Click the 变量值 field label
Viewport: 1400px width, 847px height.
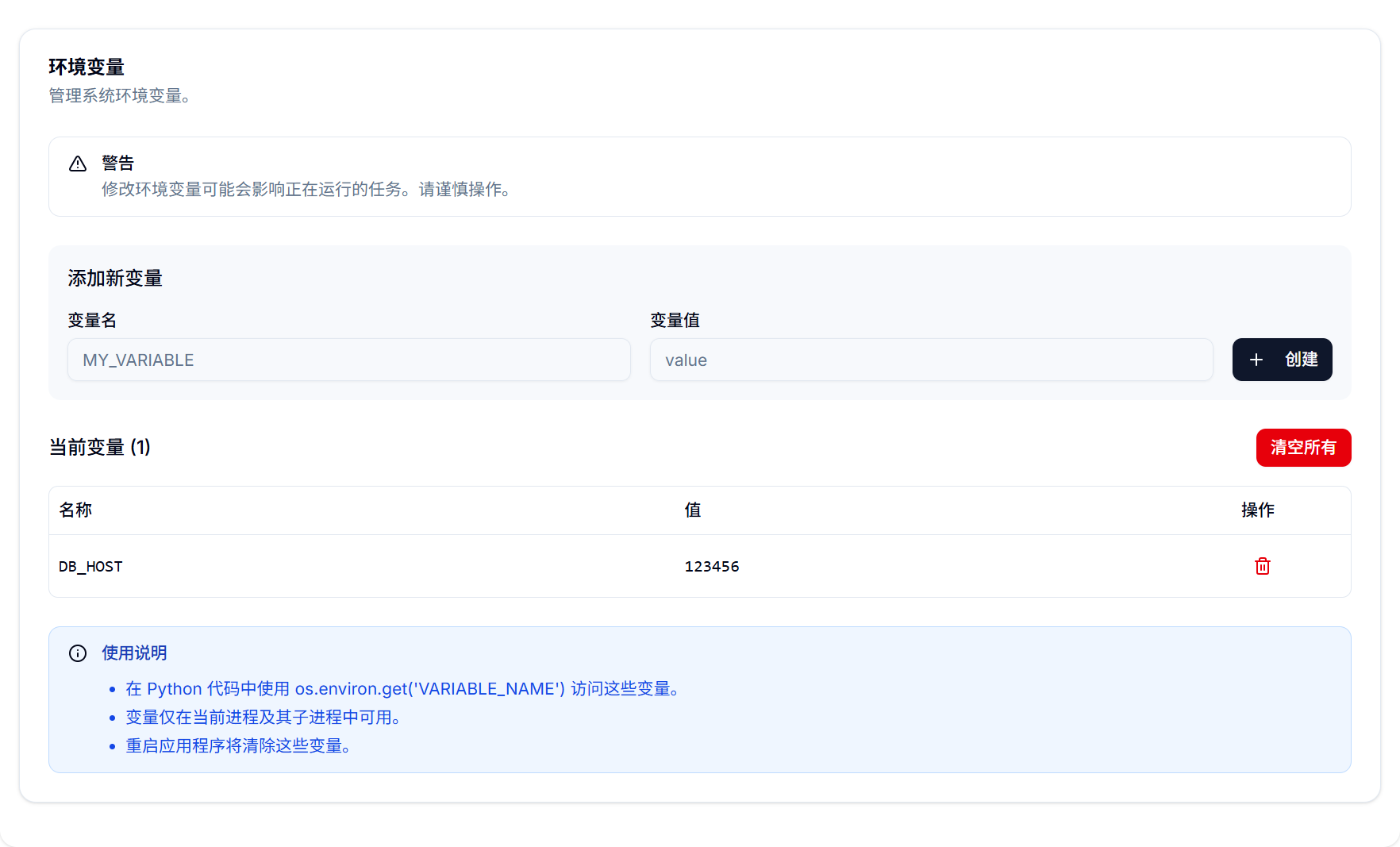click(x=675, y=321)
